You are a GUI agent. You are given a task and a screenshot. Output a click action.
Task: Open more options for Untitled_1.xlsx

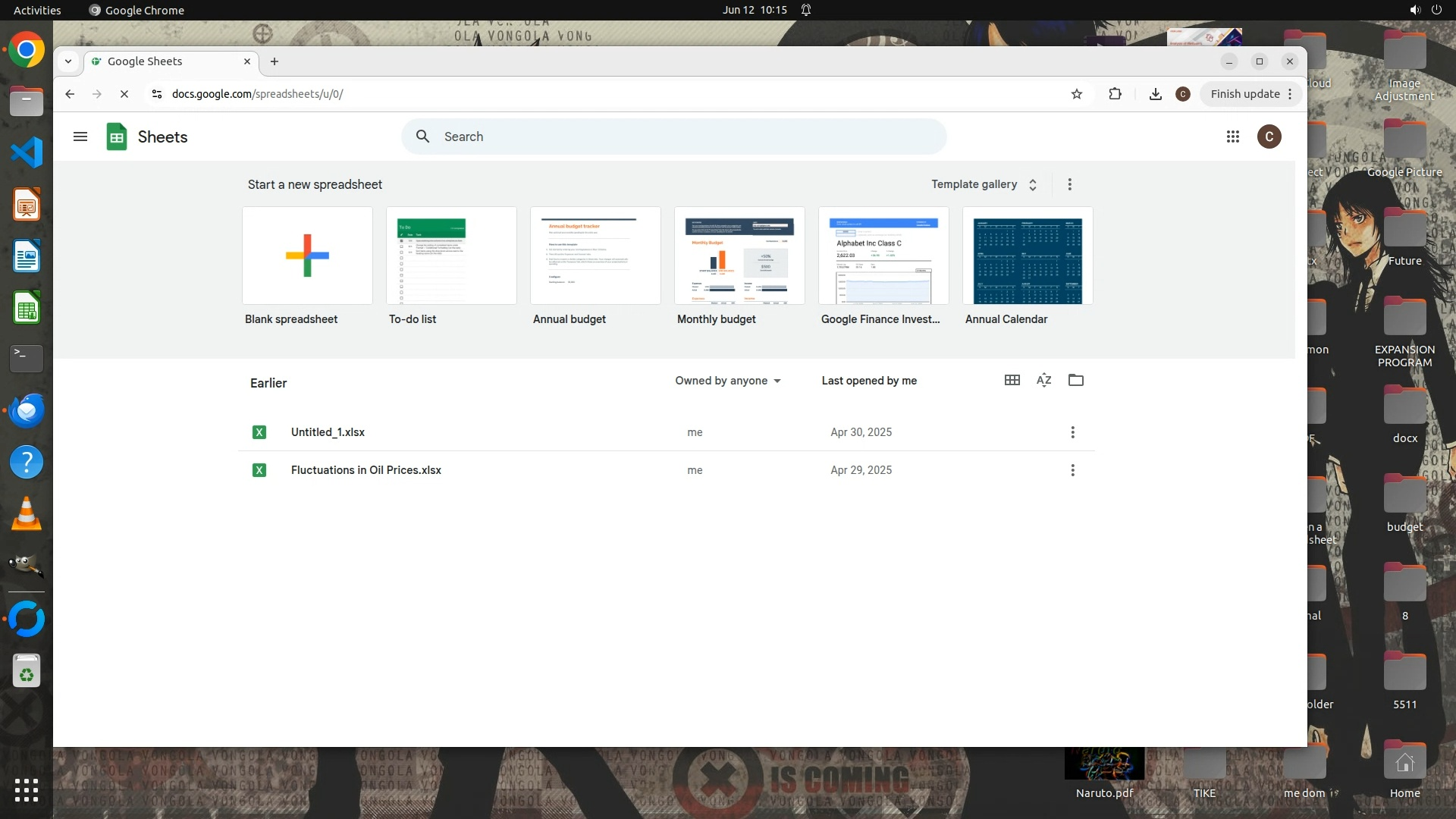click(x=1072, y=432)
